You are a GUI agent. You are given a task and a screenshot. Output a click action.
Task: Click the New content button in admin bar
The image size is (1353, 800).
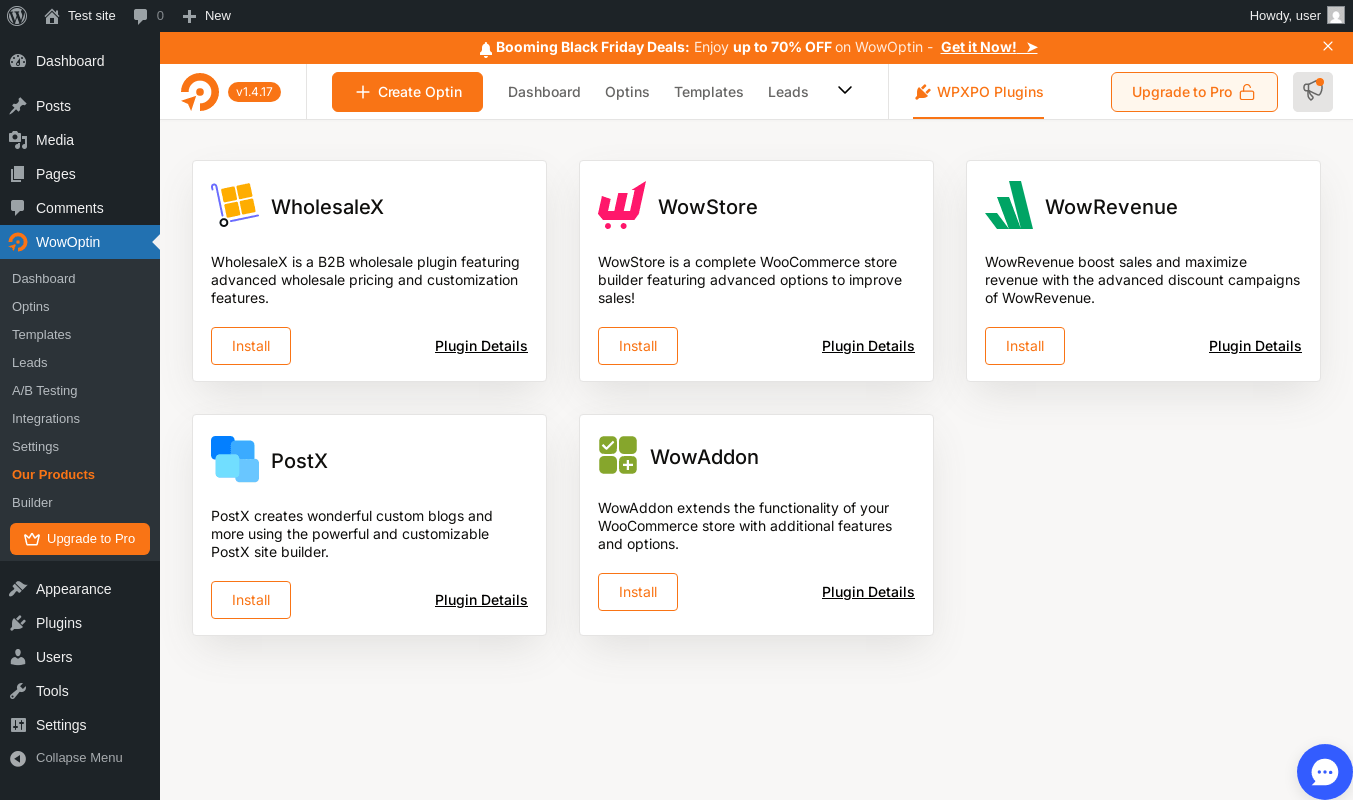click(206, 16)
